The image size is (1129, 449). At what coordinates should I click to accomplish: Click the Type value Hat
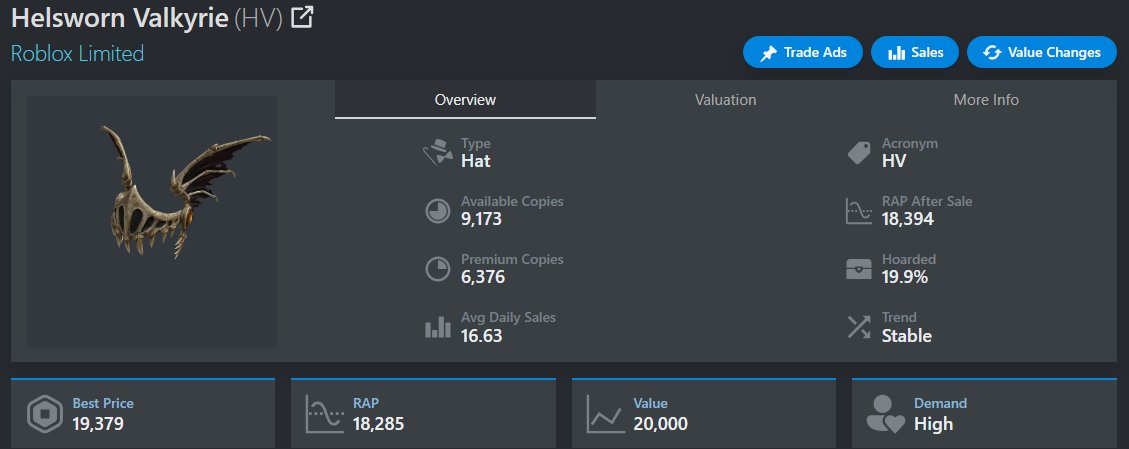[x=475, y=160]
